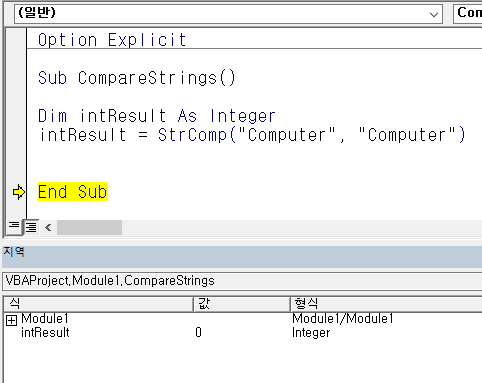The width and height of the screenshot is (482, 383).
Task: Click the yellow execution arrow in margin
Action: point(19,192)
